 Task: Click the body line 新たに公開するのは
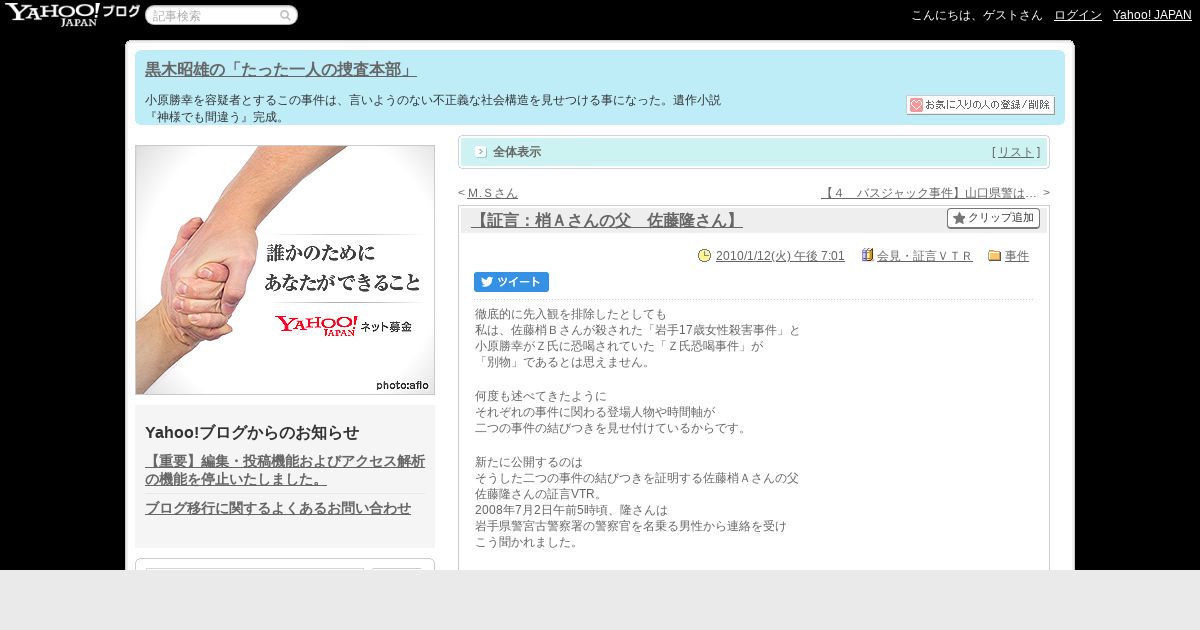(x=529, y=462)
